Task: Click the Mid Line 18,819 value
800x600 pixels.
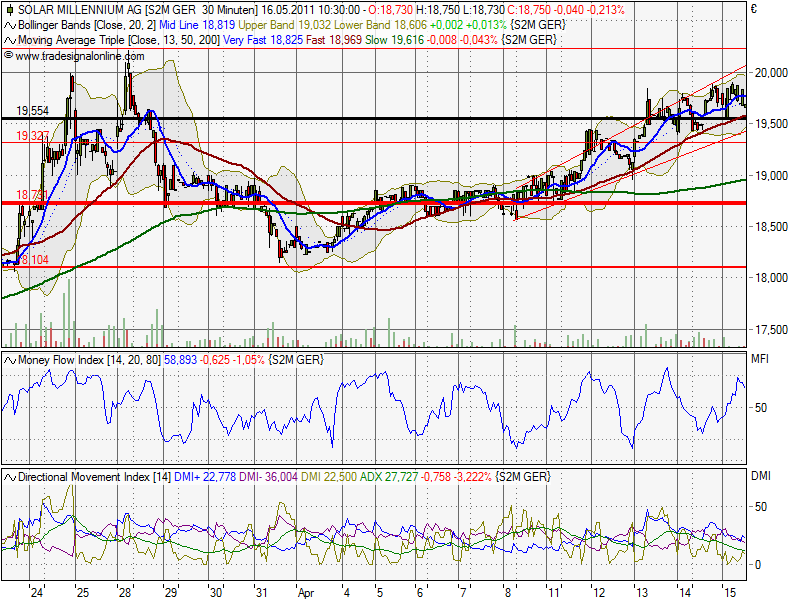Action: coord(197,25)
